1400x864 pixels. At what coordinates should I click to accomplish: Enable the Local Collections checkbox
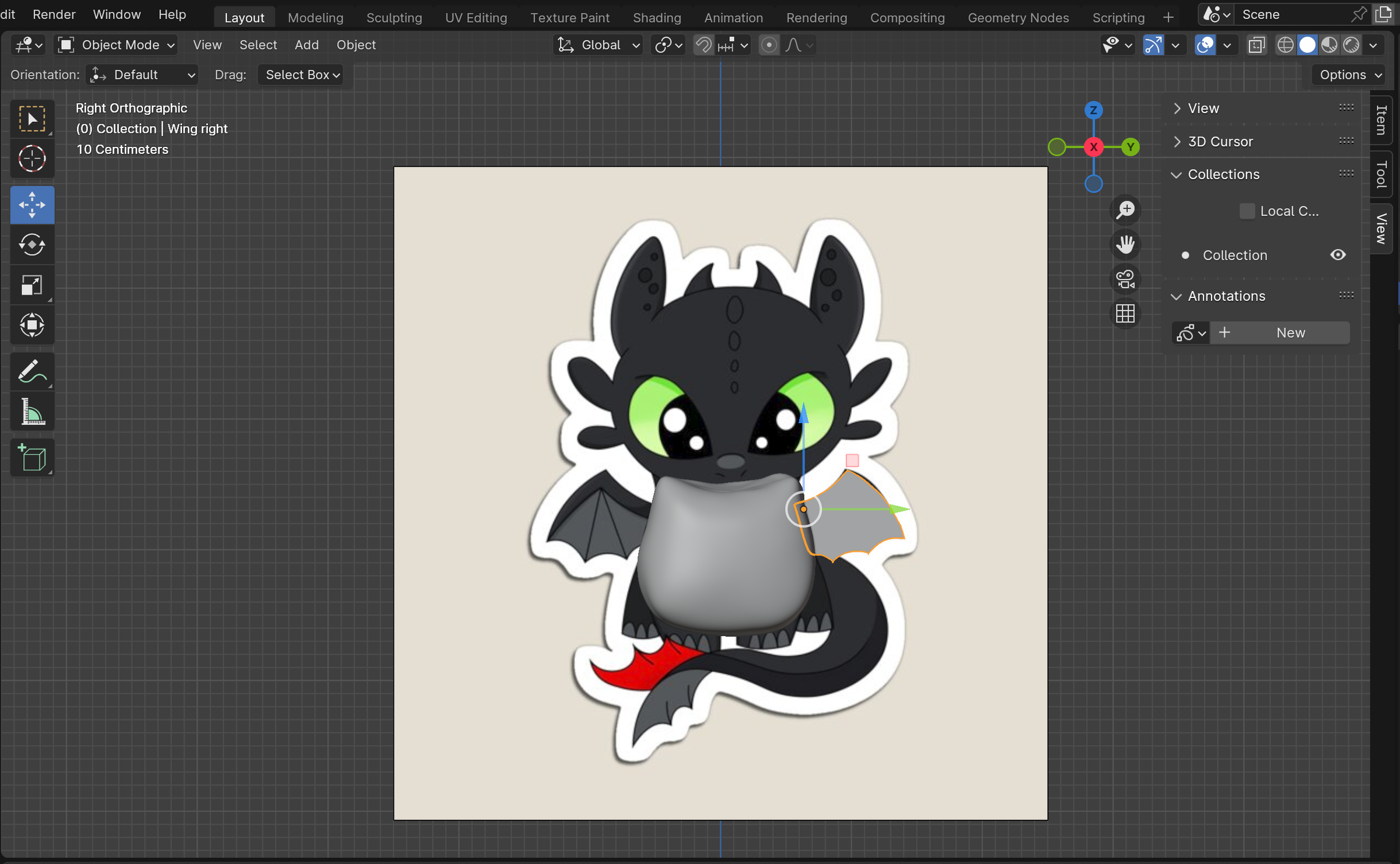(1247, 211)
